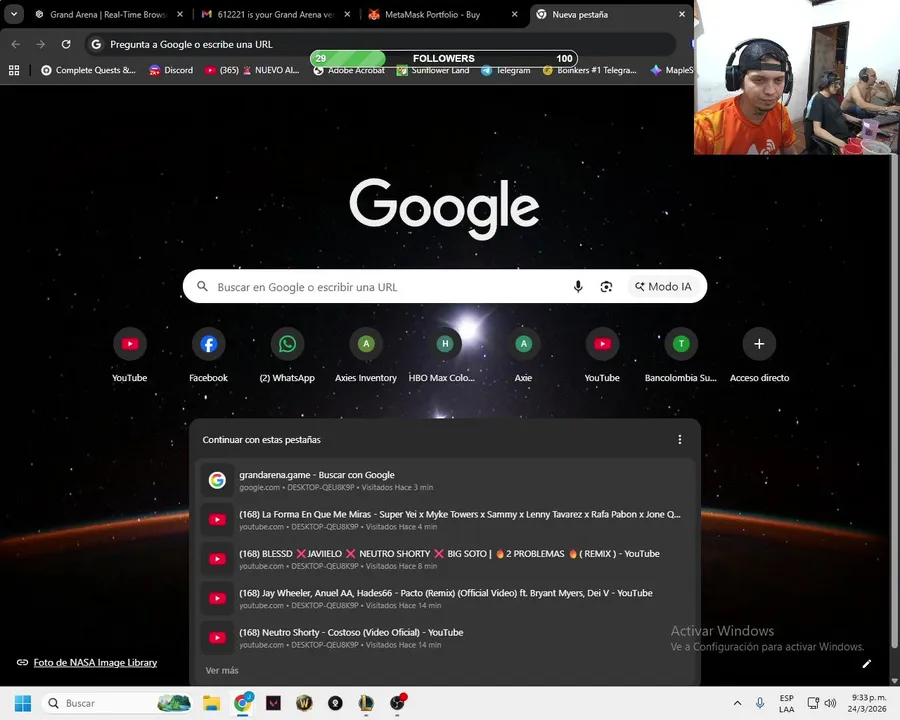Show hidden system tray icons
This screenshot has width=900, height=720.
(738, 703)
